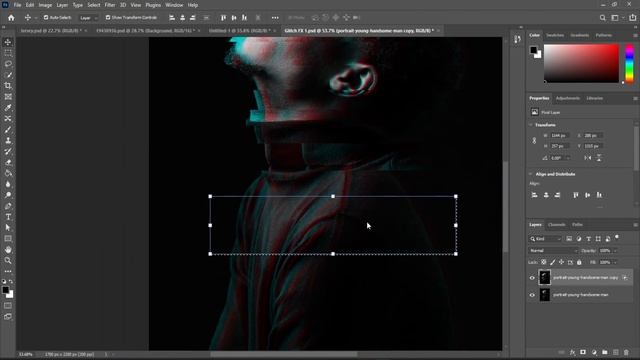Hide the bottom portrait young handsome man layer
The image size is (640, 360).
(532, 295)
